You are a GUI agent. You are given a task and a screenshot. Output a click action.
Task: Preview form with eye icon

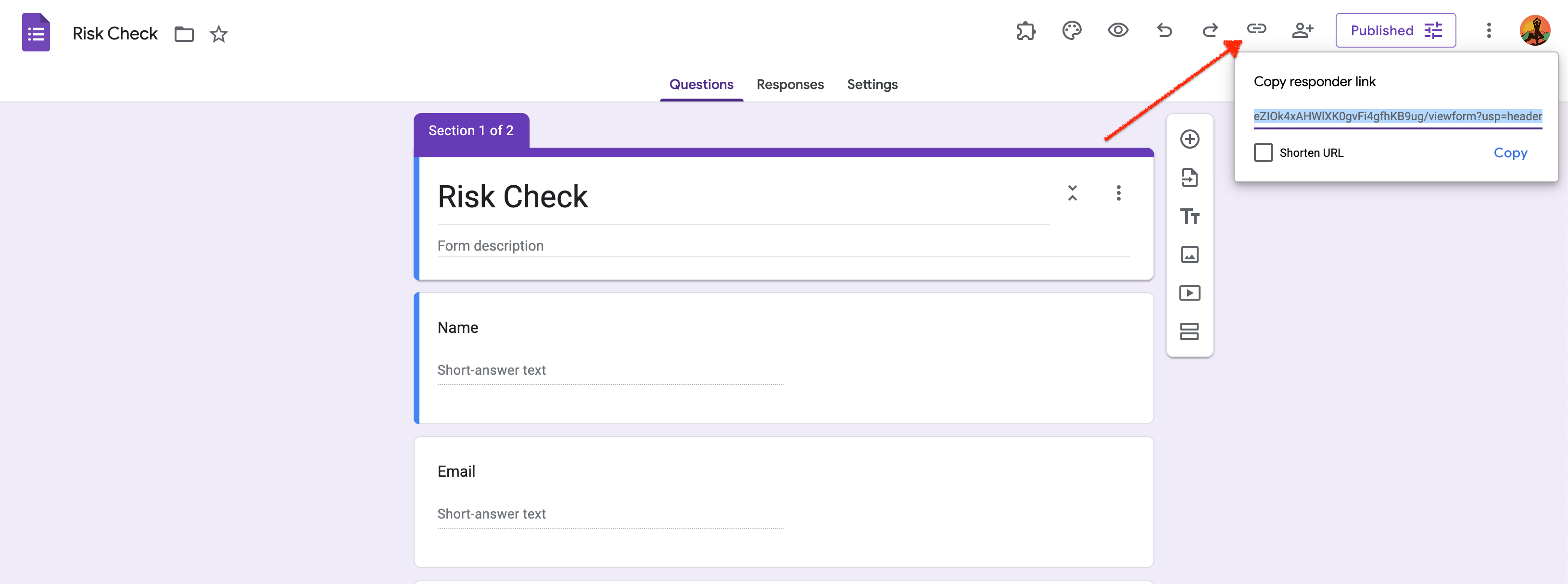pyautogui.click(x=1118, y=30)
